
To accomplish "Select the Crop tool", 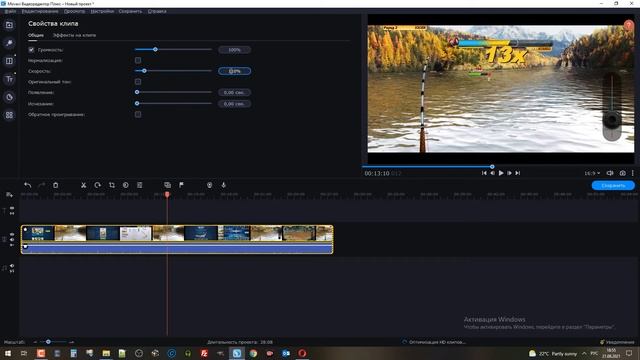I will click(111, 185).
